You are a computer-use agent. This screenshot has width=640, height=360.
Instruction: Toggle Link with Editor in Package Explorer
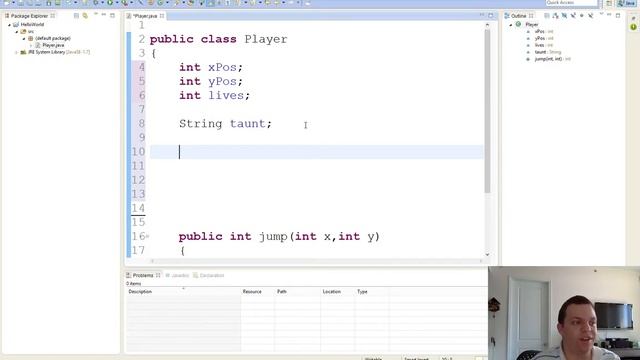(85, 16)
